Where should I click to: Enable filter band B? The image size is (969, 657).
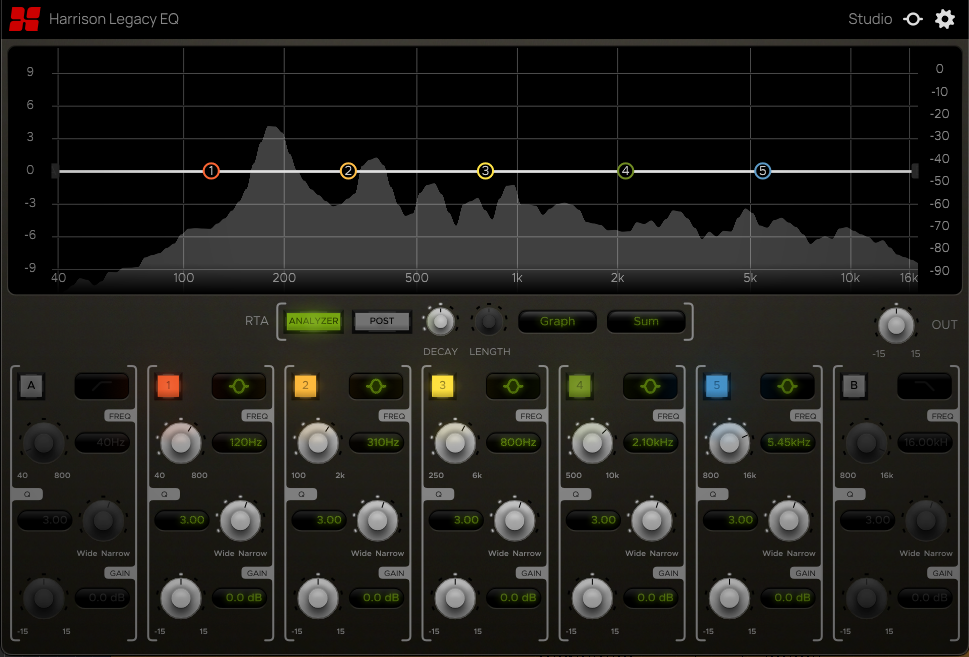[854, 386]
